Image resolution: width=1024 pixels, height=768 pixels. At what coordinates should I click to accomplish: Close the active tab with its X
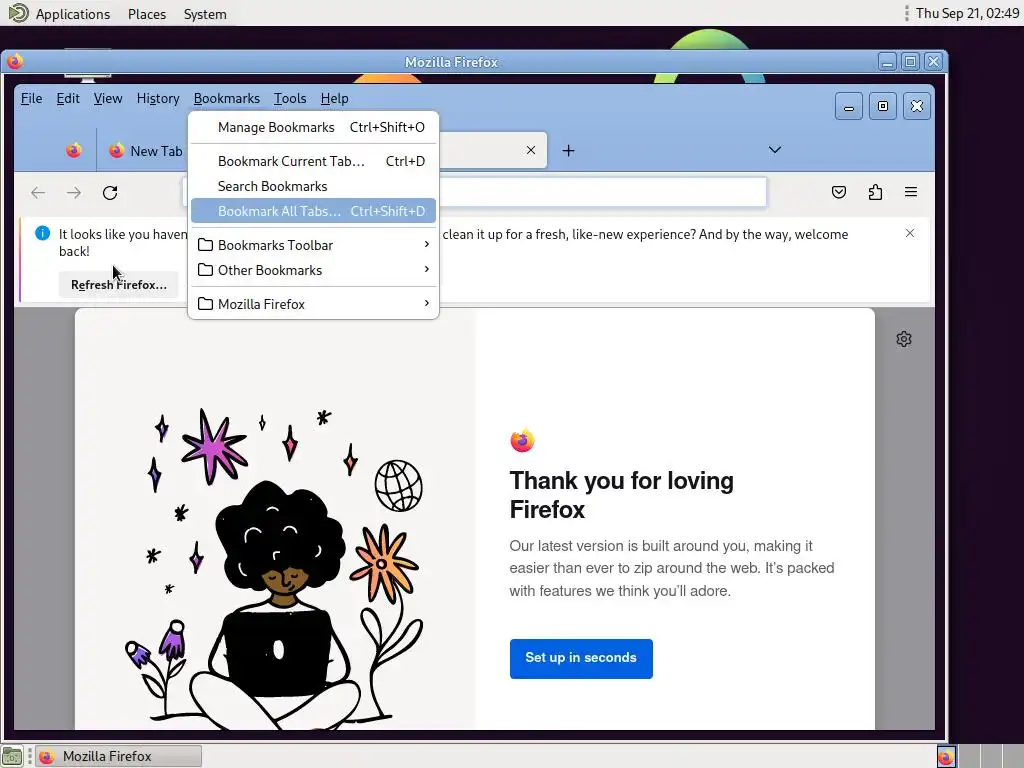tap(531, 150)
